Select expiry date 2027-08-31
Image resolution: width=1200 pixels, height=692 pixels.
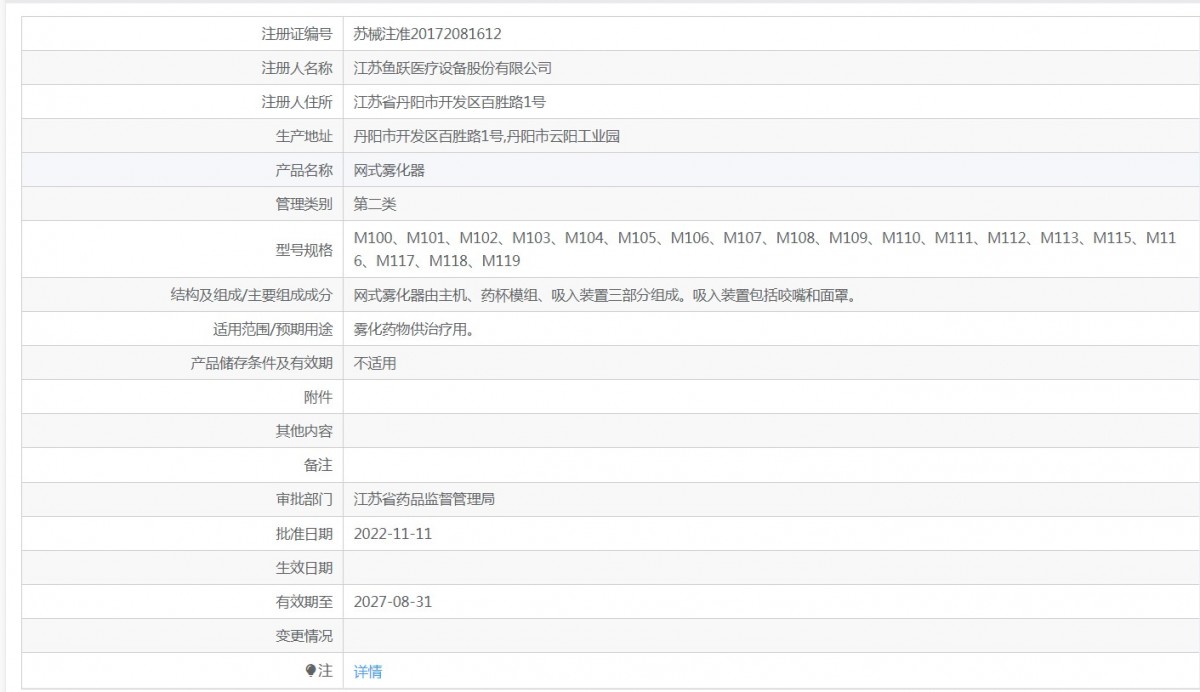(x=393, y=602)
